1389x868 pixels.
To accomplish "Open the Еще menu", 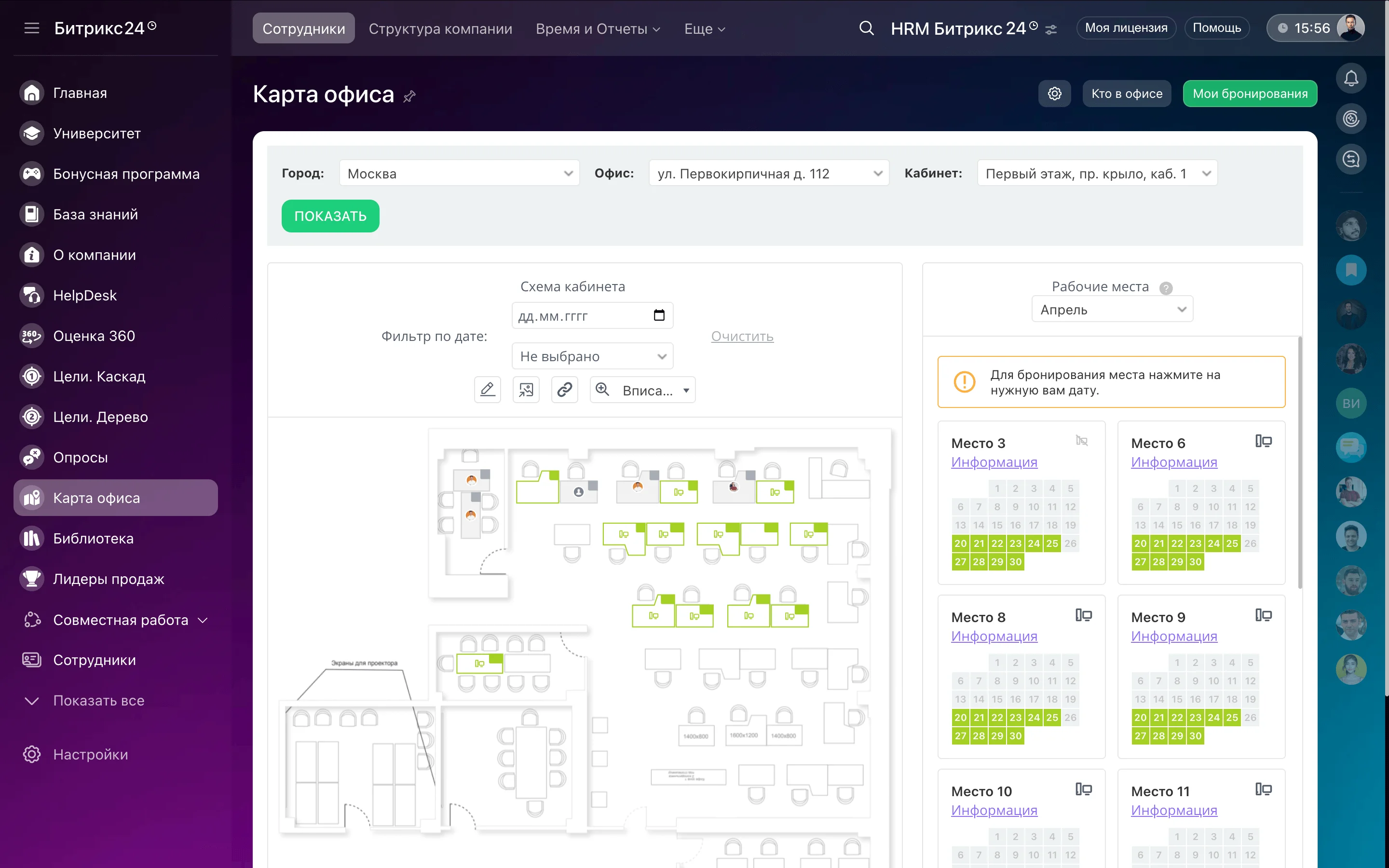I will (704, 28).
